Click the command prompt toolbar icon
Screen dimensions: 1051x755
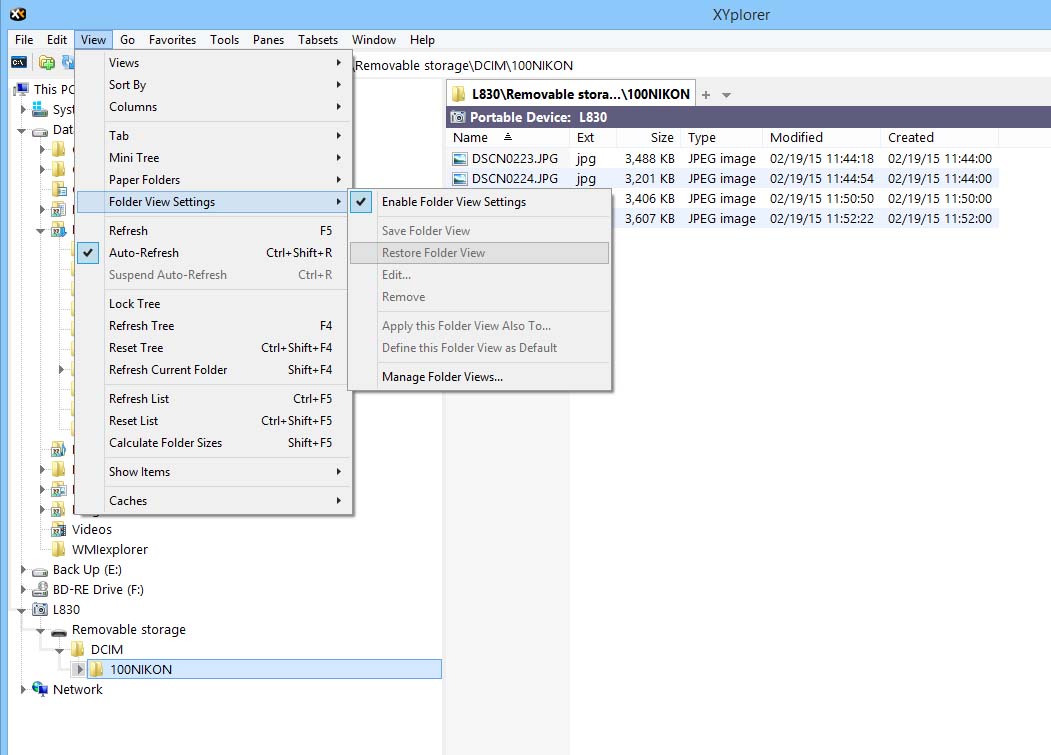click(18, 62)
